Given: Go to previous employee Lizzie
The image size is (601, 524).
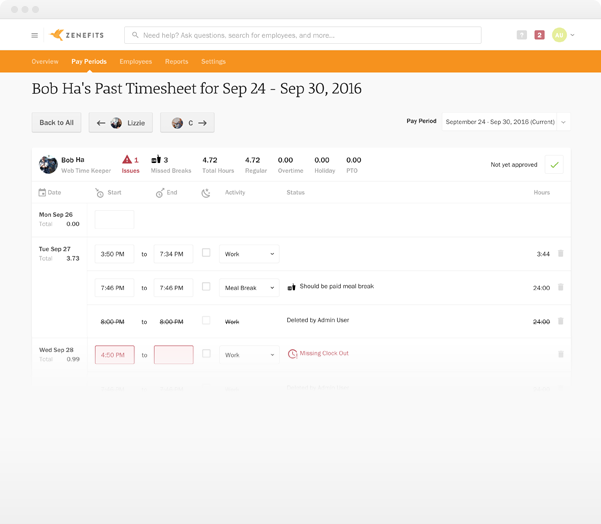Looking at the screenshot, I should coord(121,123).
